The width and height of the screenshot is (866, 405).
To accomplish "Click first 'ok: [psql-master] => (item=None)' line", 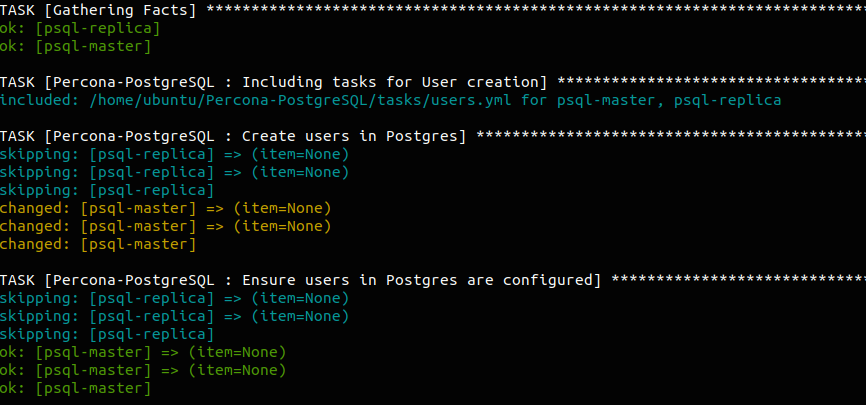I will 143,352.
